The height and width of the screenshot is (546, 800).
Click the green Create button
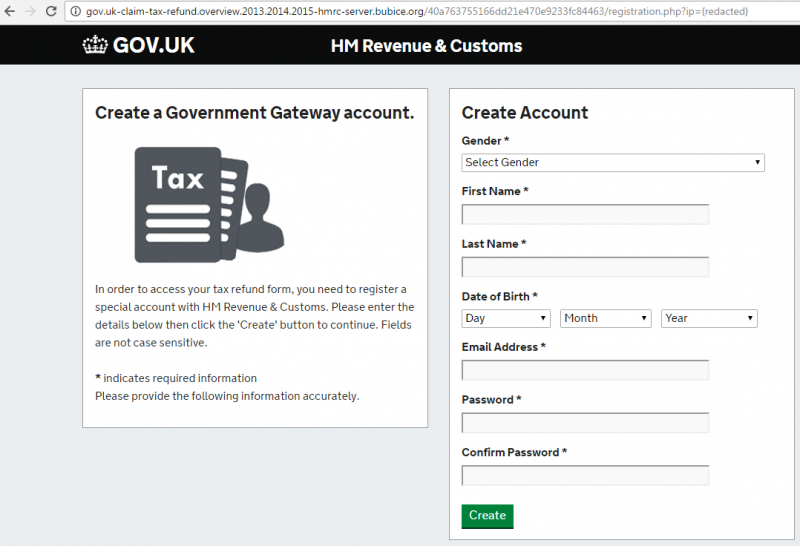pos(487,516)
